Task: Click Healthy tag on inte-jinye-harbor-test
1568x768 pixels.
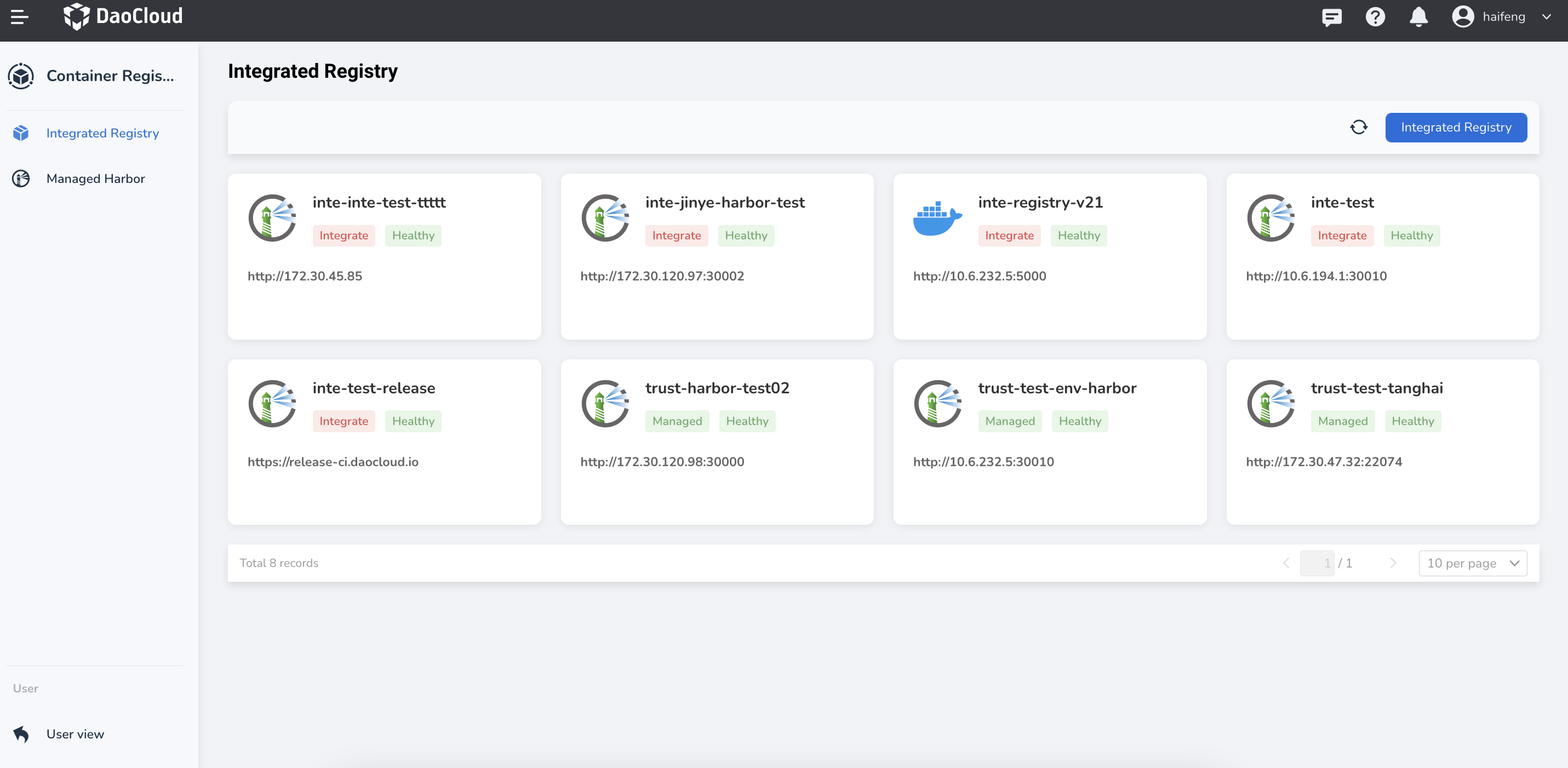Action: tap(746, 236)
